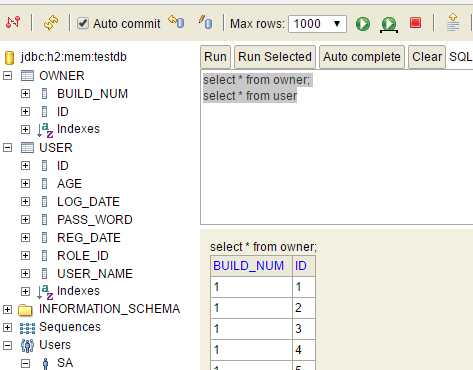Click the Rollback icon
Viewport: 473px width, 370px height.
176,22
